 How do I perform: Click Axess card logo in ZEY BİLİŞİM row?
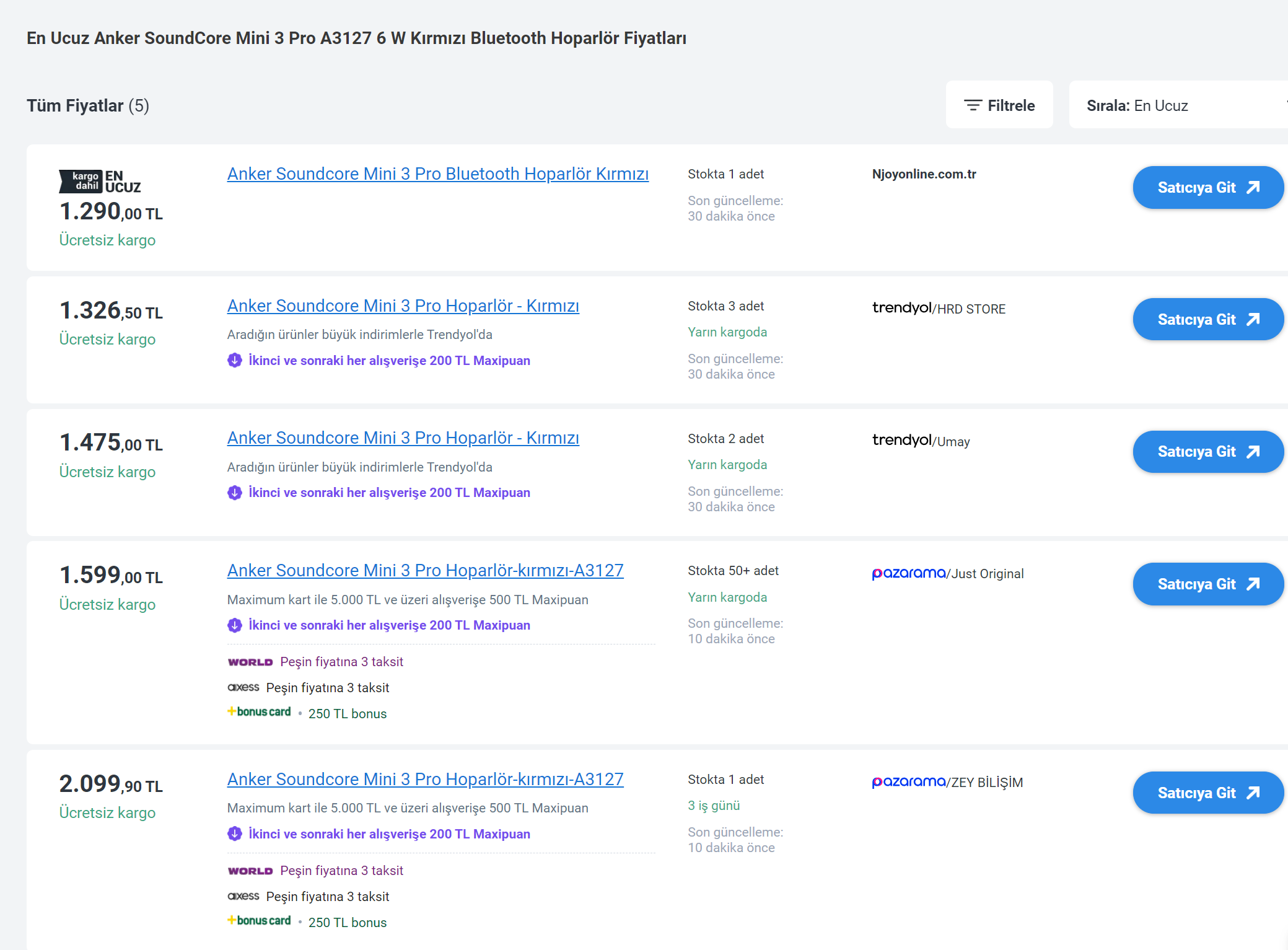pos(243,897)
